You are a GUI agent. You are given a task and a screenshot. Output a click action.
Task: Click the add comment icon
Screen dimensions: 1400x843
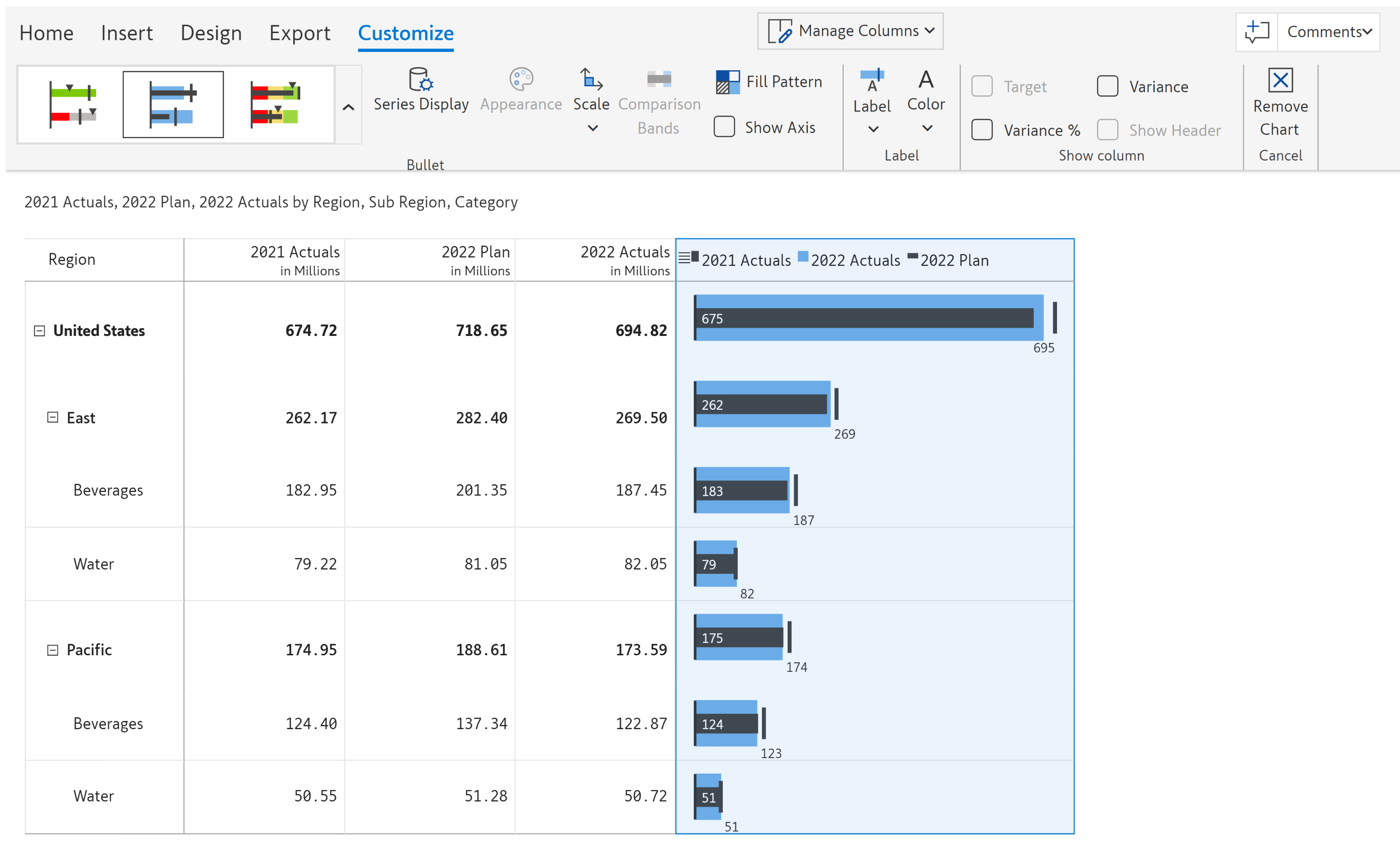[x=1256, y=32]
